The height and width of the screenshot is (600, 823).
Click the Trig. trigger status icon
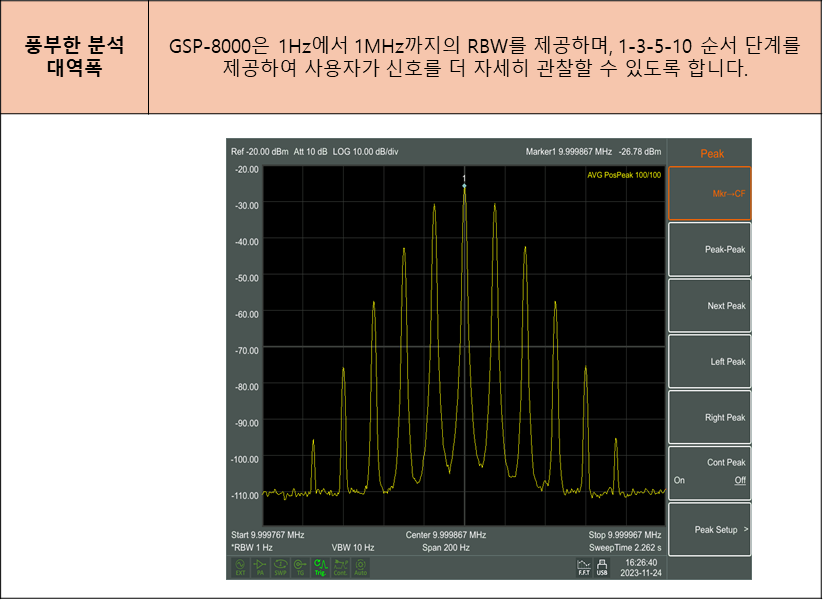320,567
